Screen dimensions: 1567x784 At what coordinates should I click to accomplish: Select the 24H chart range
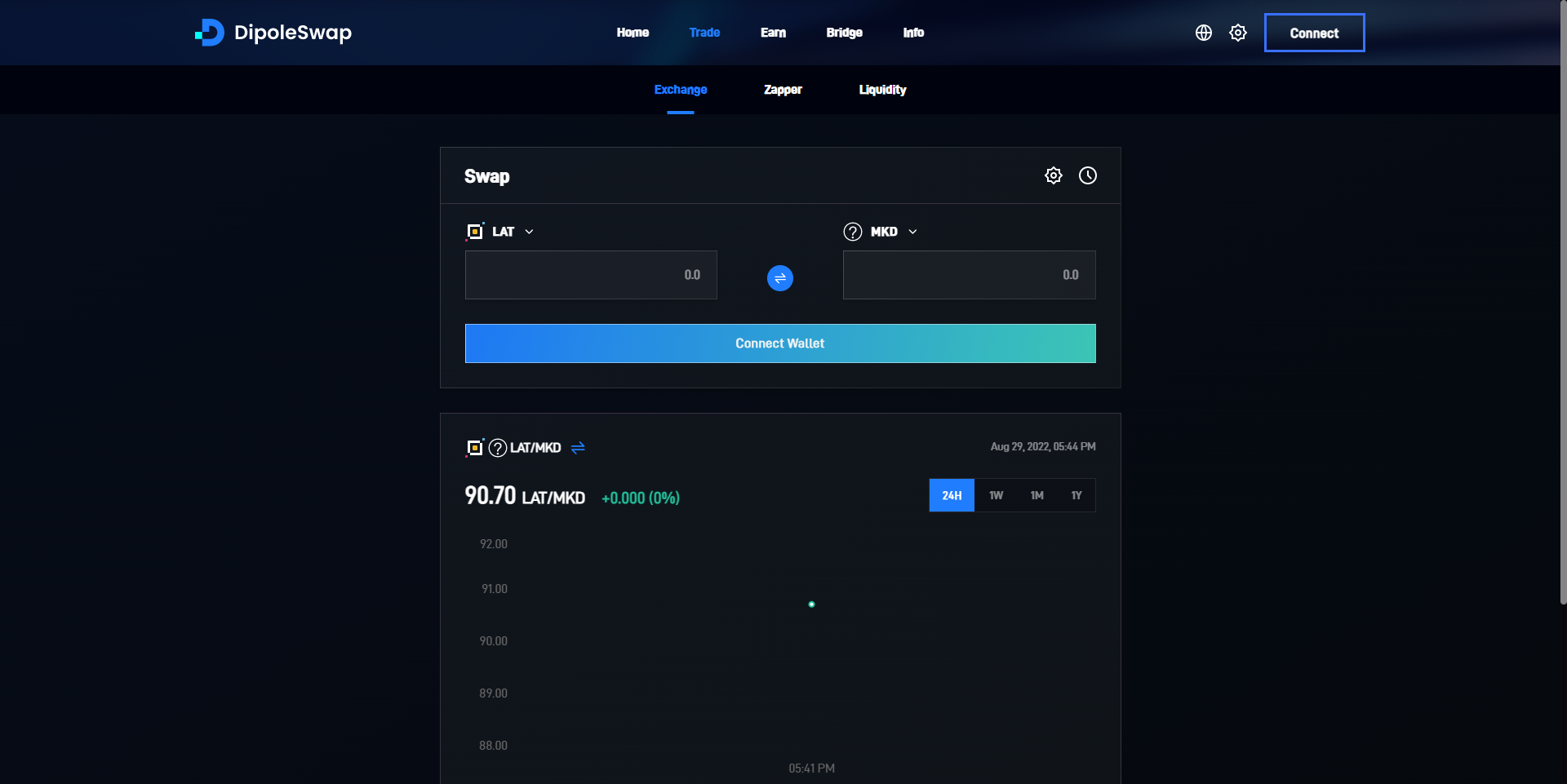pos(952,495)
